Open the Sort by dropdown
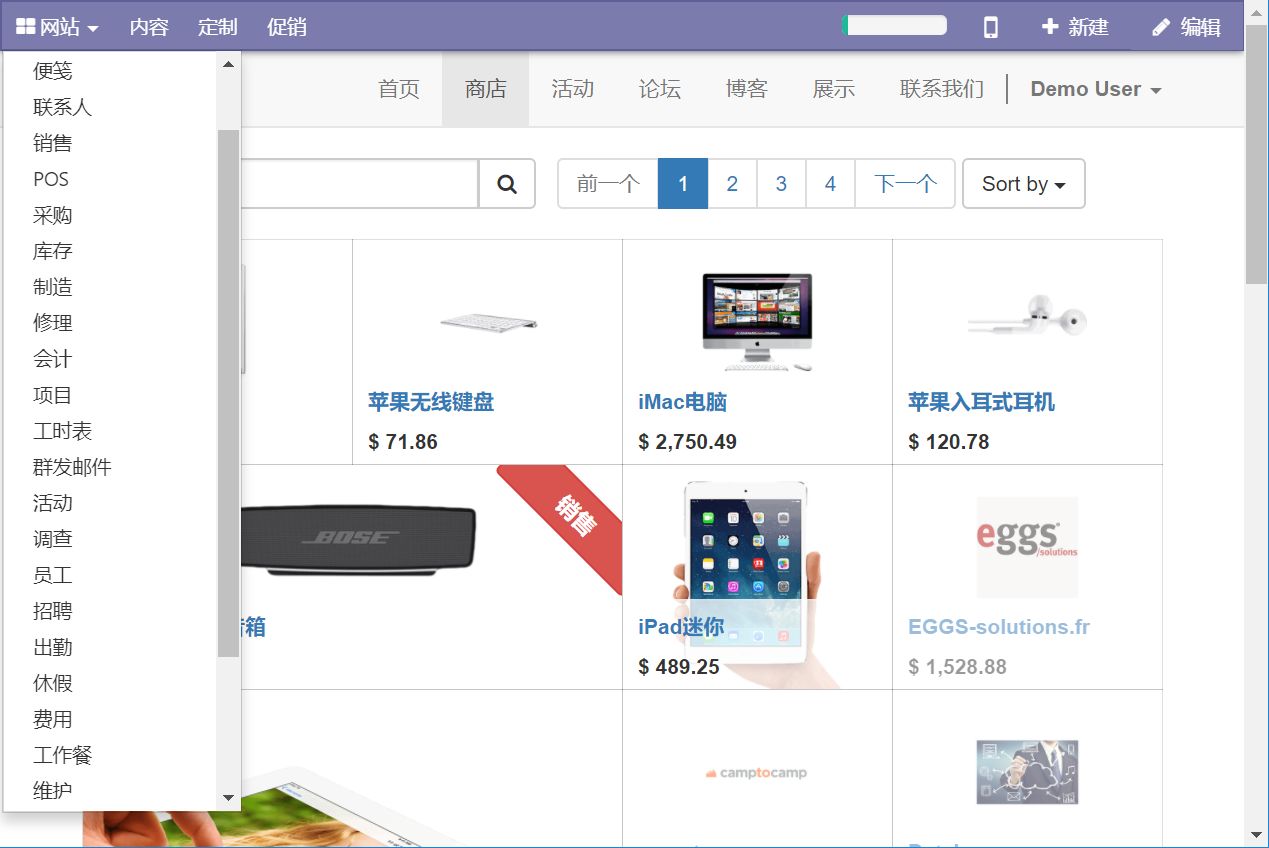Image resolution: width=1269 pixels, height=848 pixels. [1023, 184]
